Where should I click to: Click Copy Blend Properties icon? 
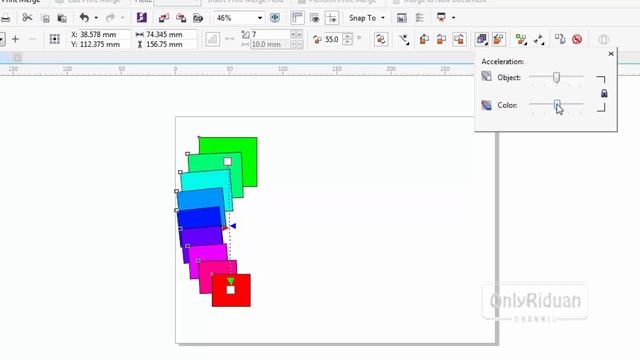pos(560,39)
